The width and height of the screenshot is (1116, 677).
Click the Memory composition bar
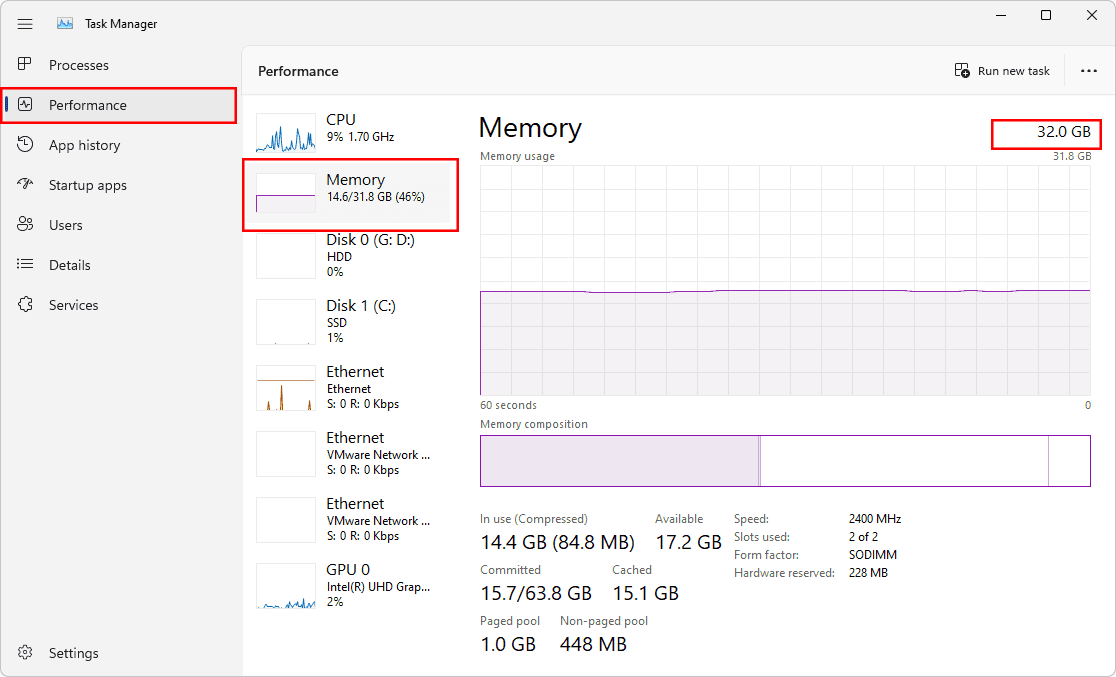pyautogui.click(x=785, y=461)
